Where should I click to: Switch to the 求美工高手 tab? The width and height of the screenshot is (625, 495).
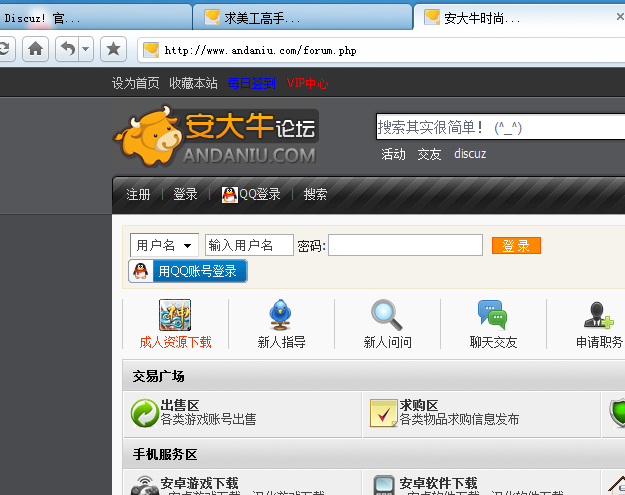tap(303, 18)
